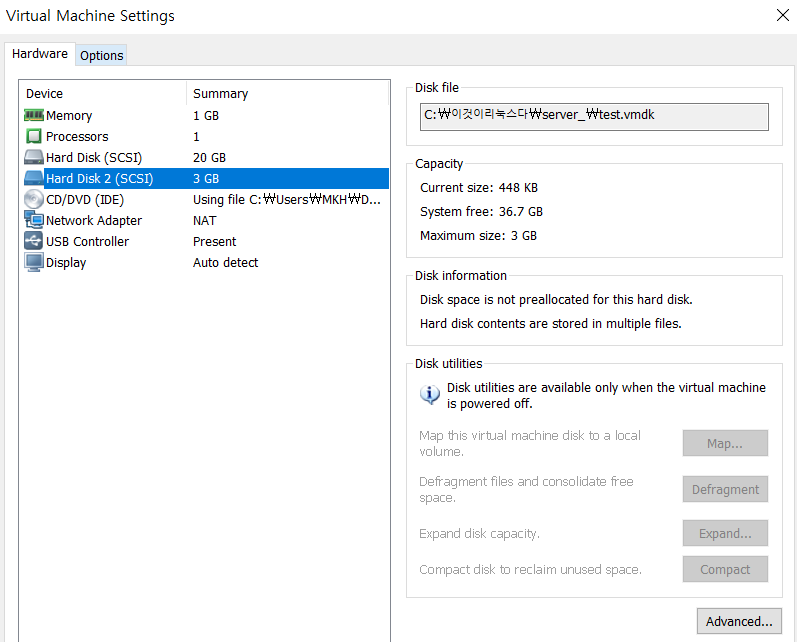This screenshot has height=642, width=797.
Task: Click the Display monitor icon
Action: coord(34,262)
